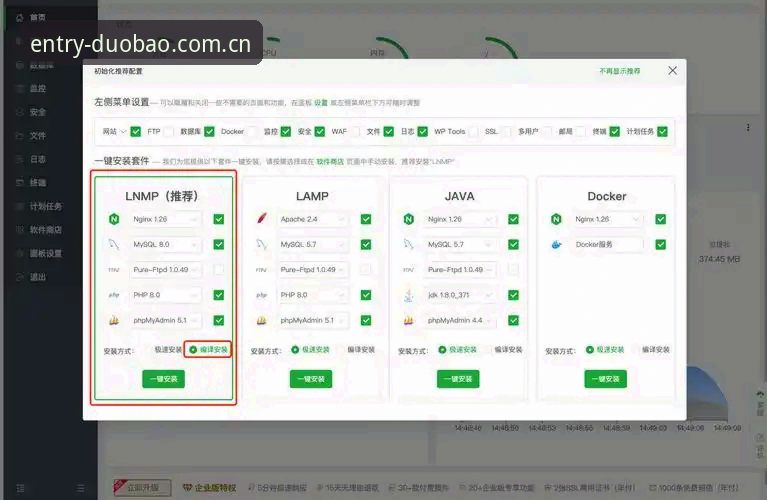Click 一键安装 button in the JAVA card

(458, 379)
